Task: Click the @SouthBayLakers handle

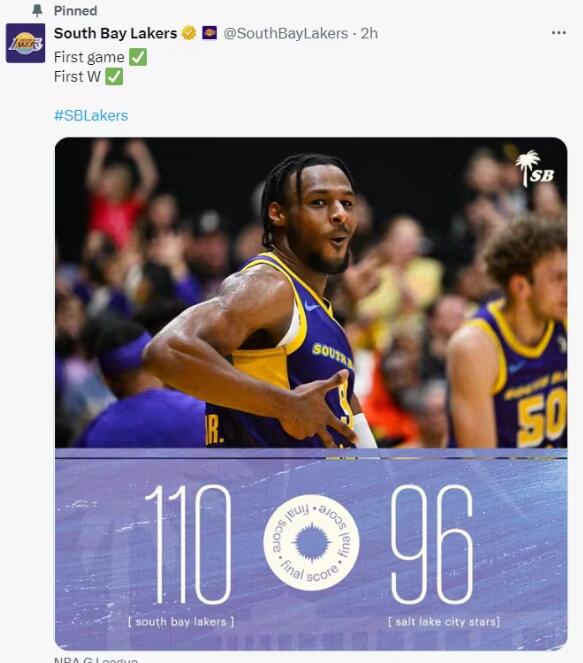Action: 285,33
